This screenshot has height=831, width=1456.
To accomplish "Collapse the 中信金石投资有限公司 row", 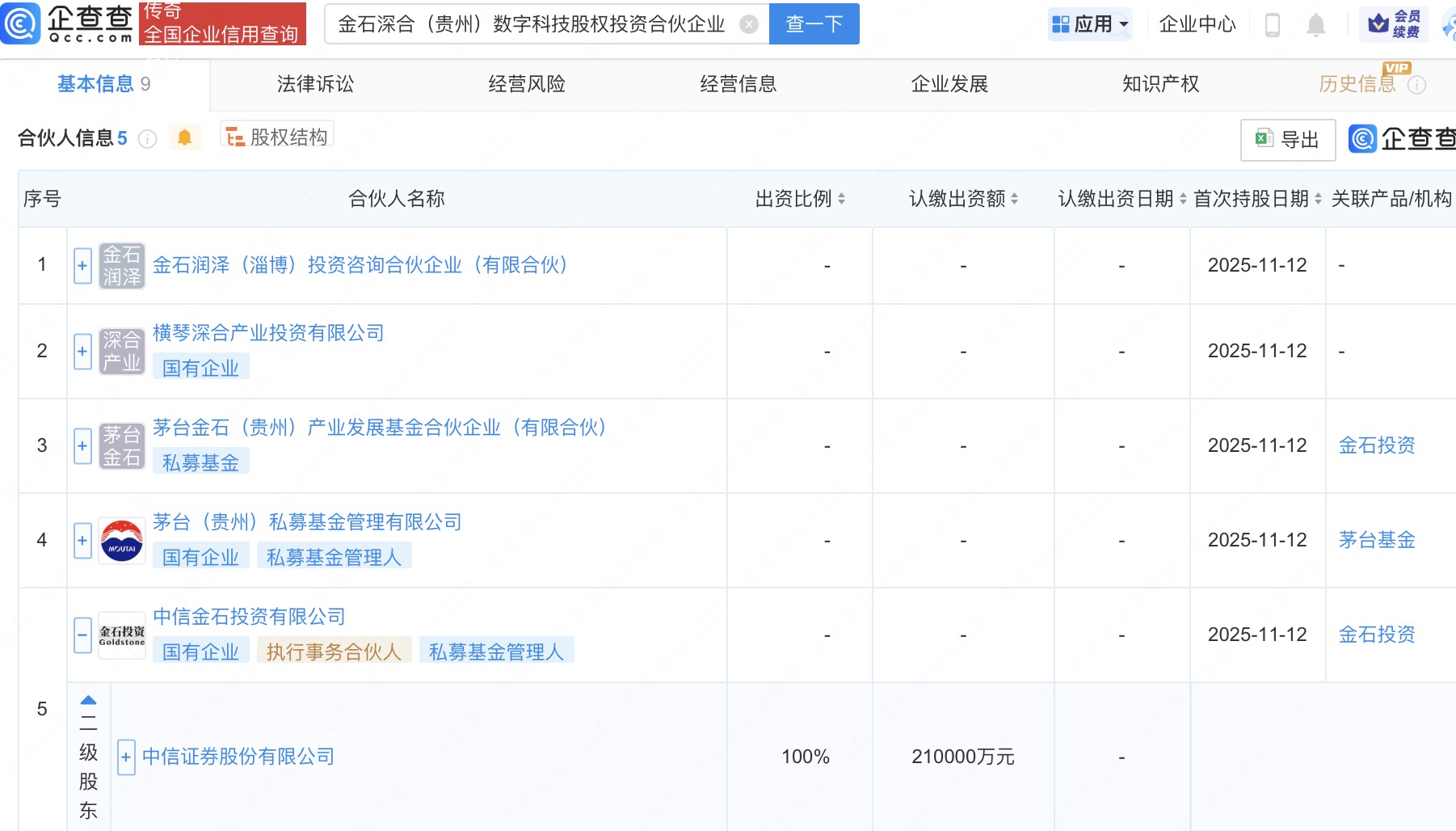I will pos(82,635).
